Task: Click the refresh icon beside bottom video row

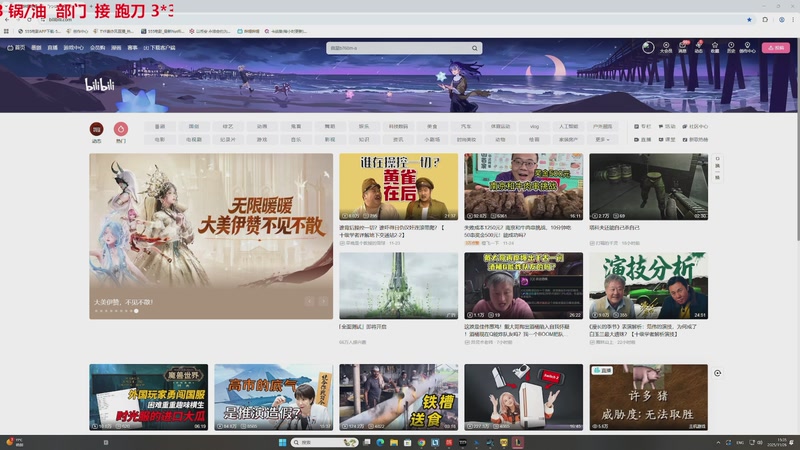Action: (x=717, y=373)
